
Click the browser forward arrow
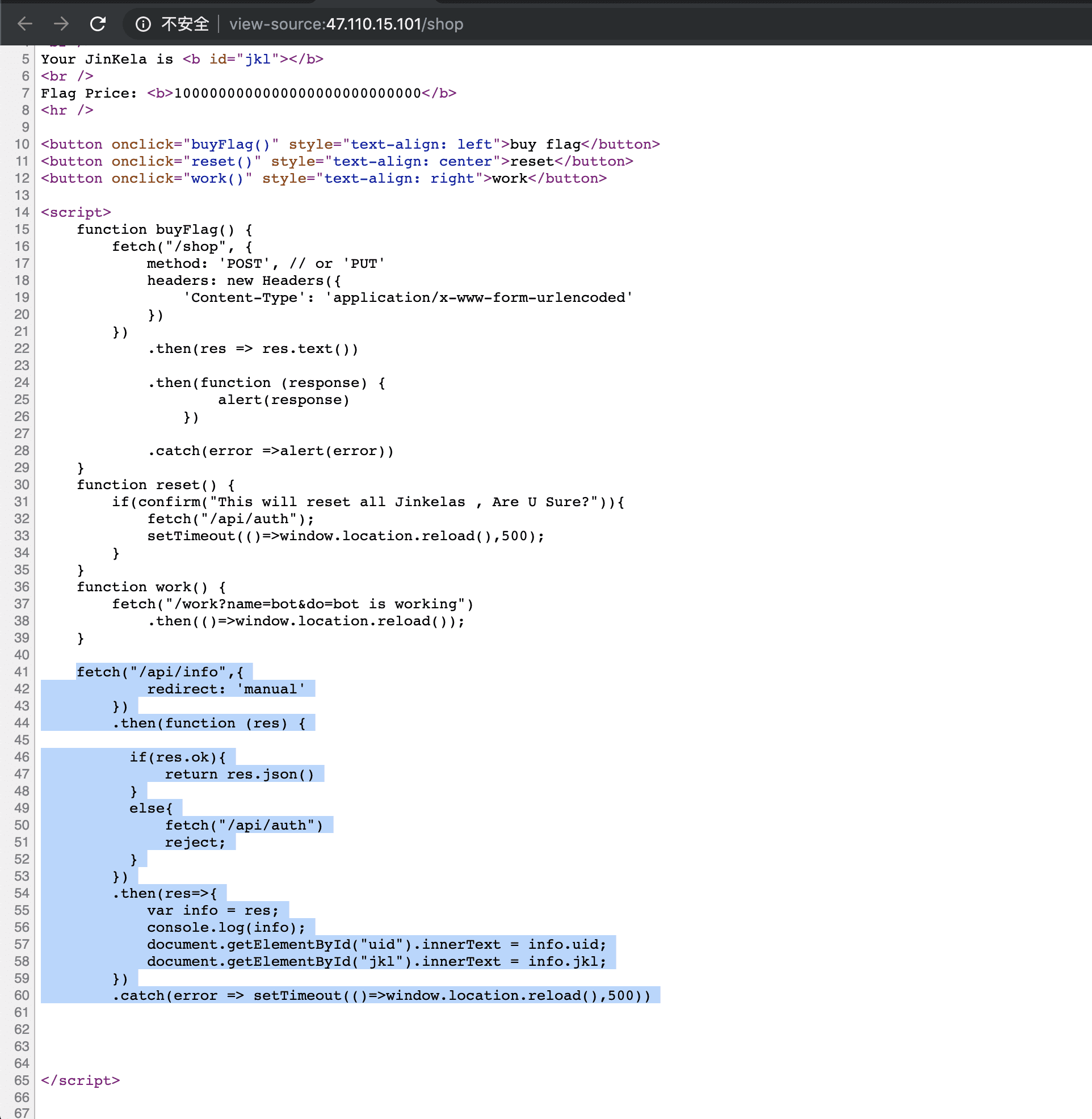pyautogui.click(x=61, y=23)
